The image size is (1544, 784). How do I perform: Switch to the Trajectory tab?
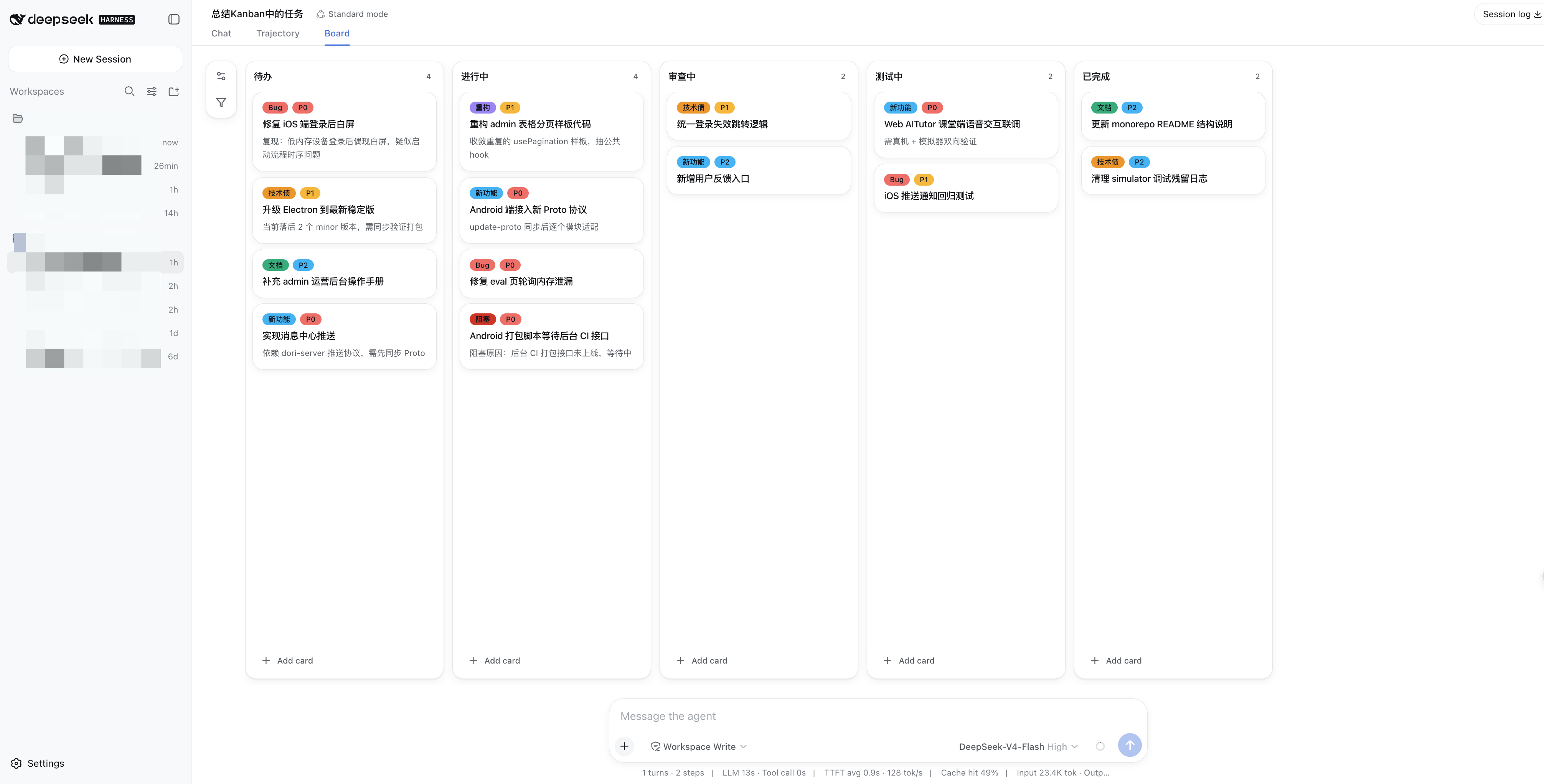pyautogui.click(x=277, y=34)
